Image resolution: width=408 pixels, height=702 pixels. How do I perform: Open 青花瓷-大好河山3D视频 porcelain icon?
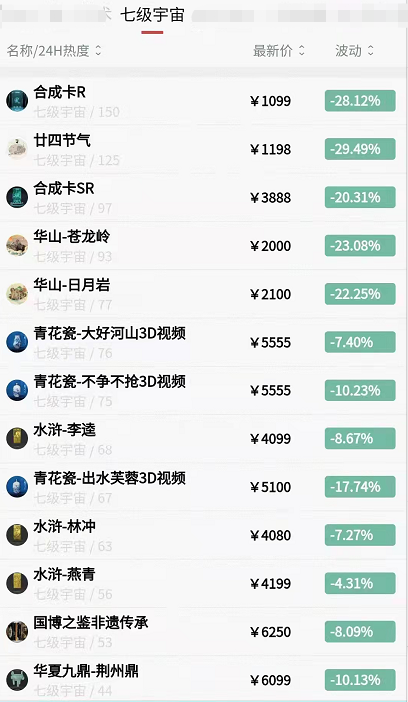pyautogui.click(x=17, y=342)
